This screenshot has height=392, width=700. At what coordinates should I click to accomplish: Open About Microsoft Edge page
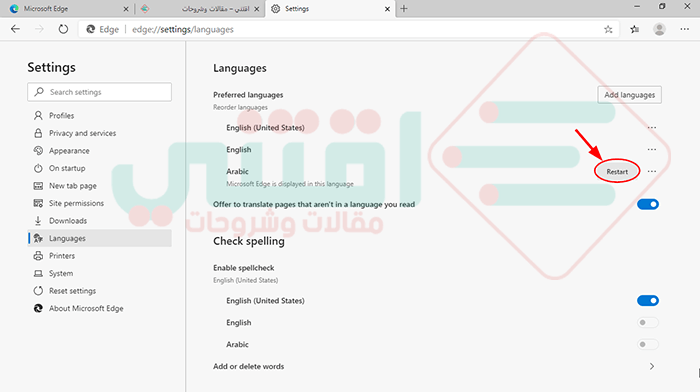100,309
